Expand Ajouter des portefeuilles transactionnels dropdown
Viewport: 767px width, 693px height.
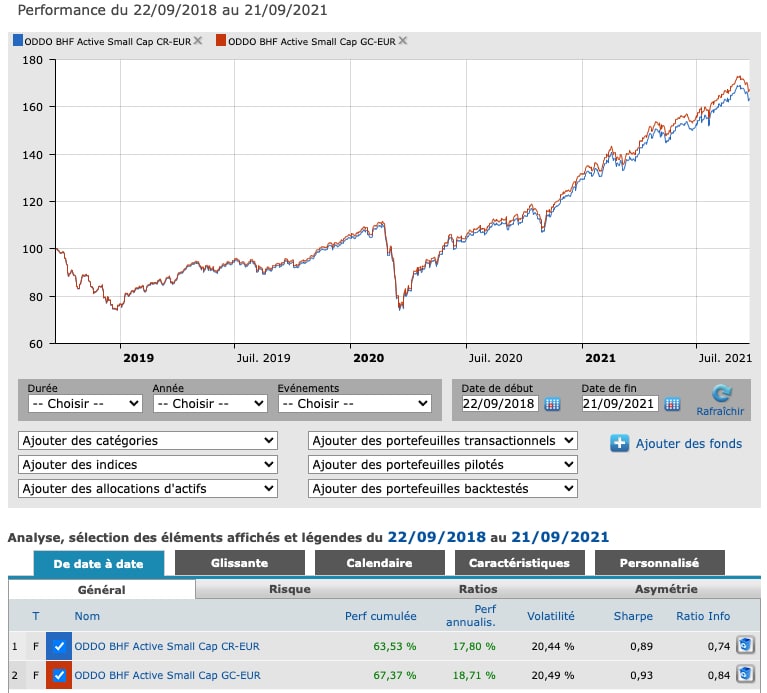point(443,441)
